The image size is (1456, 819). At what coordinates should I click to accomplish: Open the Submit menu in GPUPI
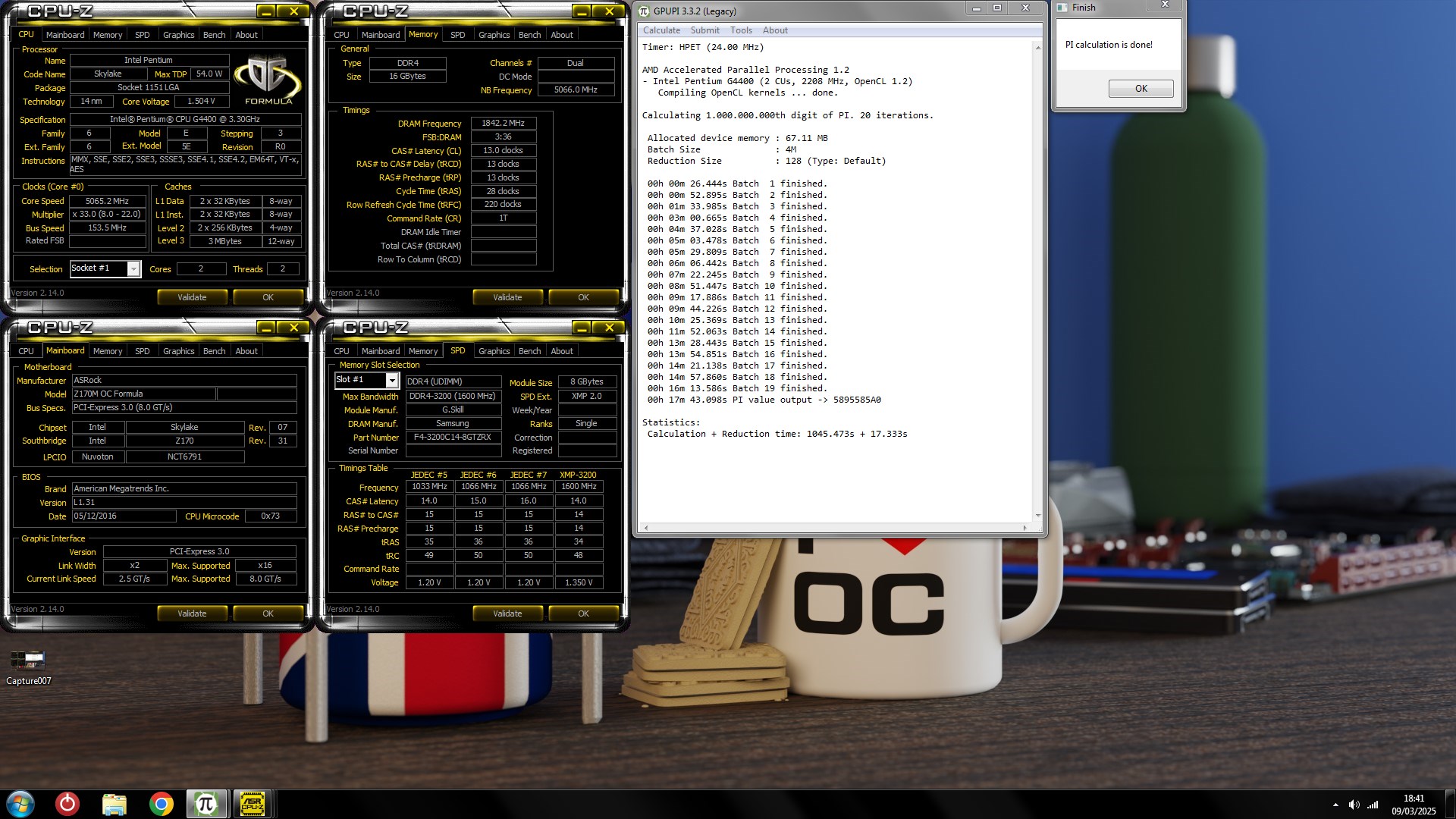(704, 30)
